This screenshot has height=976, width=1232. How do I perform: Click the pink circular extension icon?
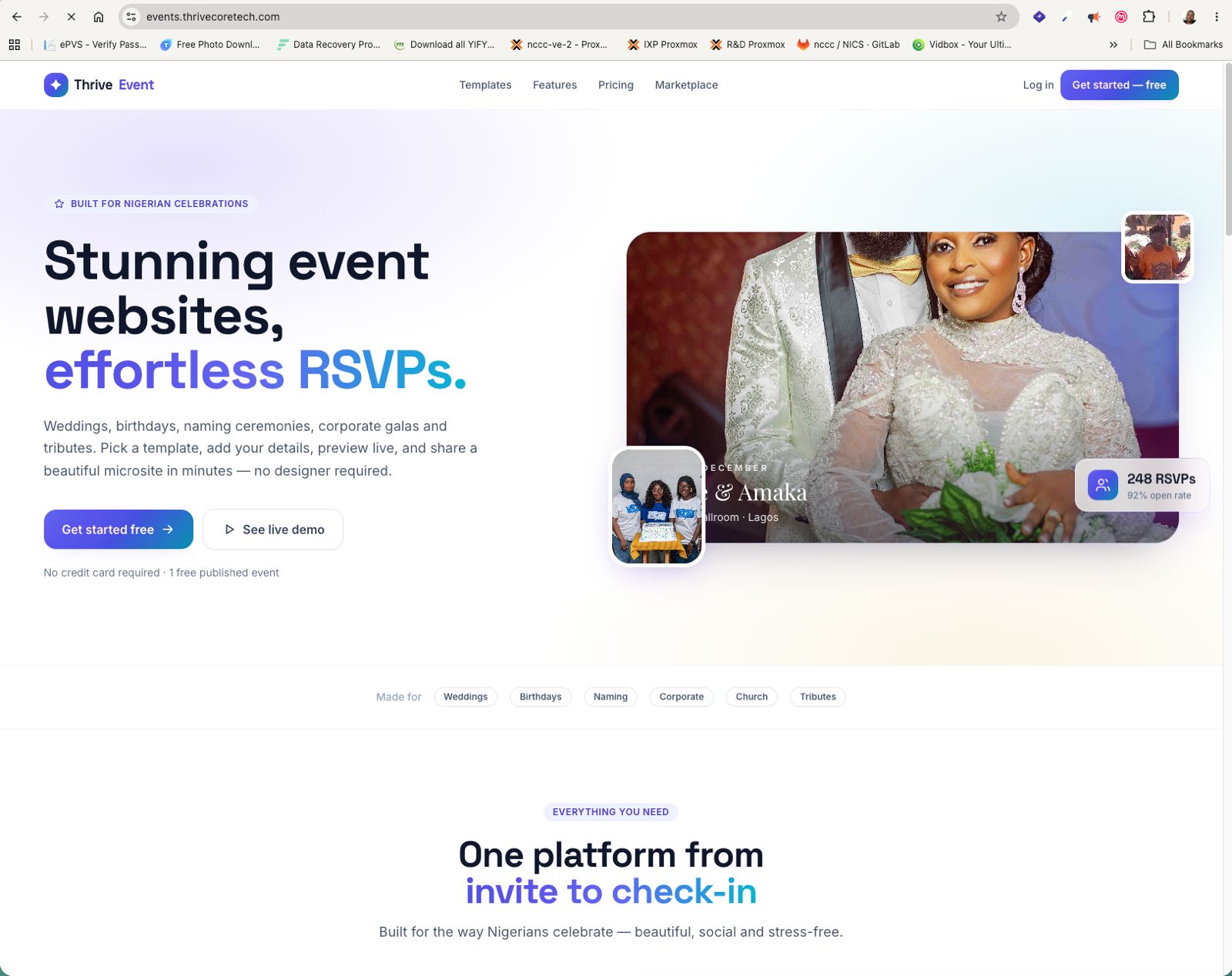pyautogui.click(x=1121, y=16)
